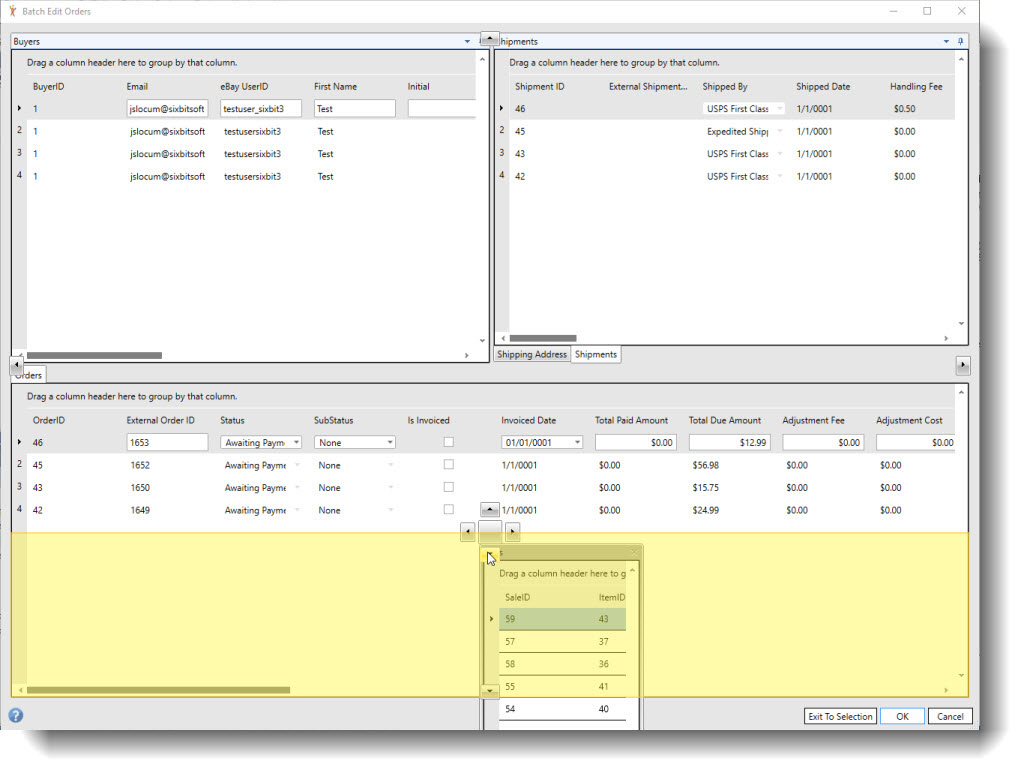1030x780 pixels.
Task: Click the bottom dock indicator arrow
Action: click(489, 691)
